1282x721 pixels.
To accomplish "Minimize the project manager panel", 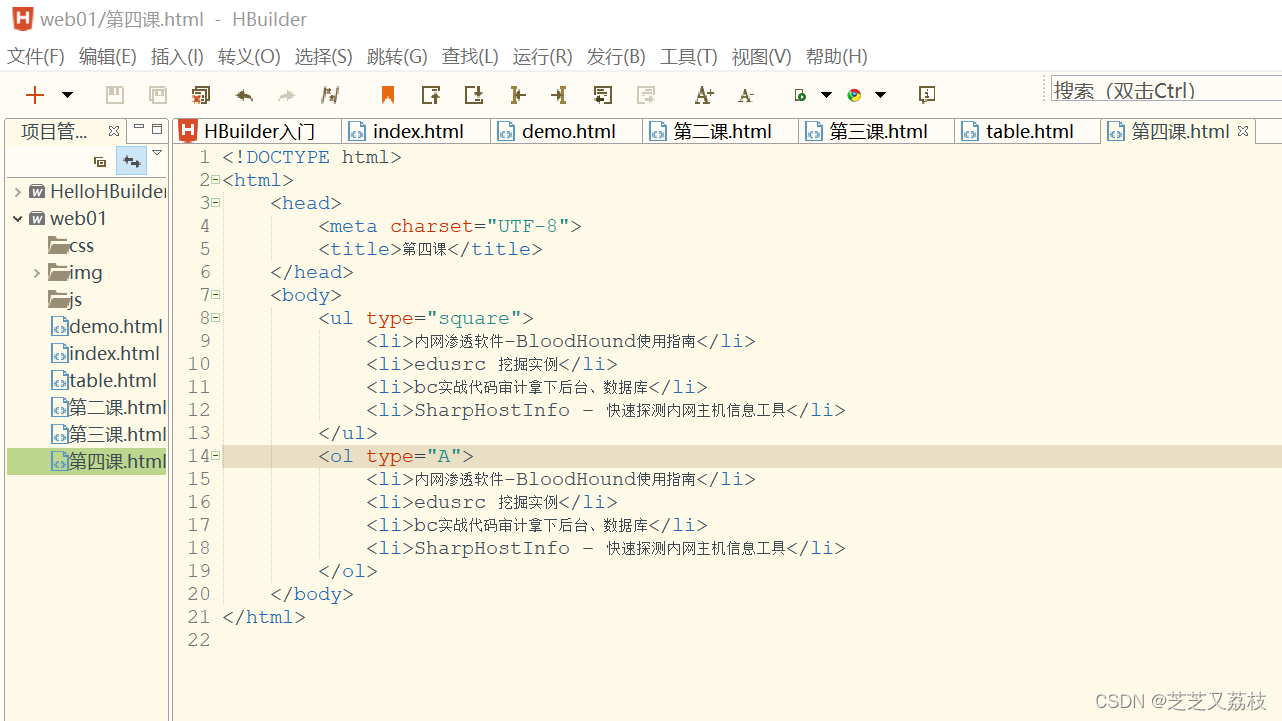I will [x=139, y=129].
